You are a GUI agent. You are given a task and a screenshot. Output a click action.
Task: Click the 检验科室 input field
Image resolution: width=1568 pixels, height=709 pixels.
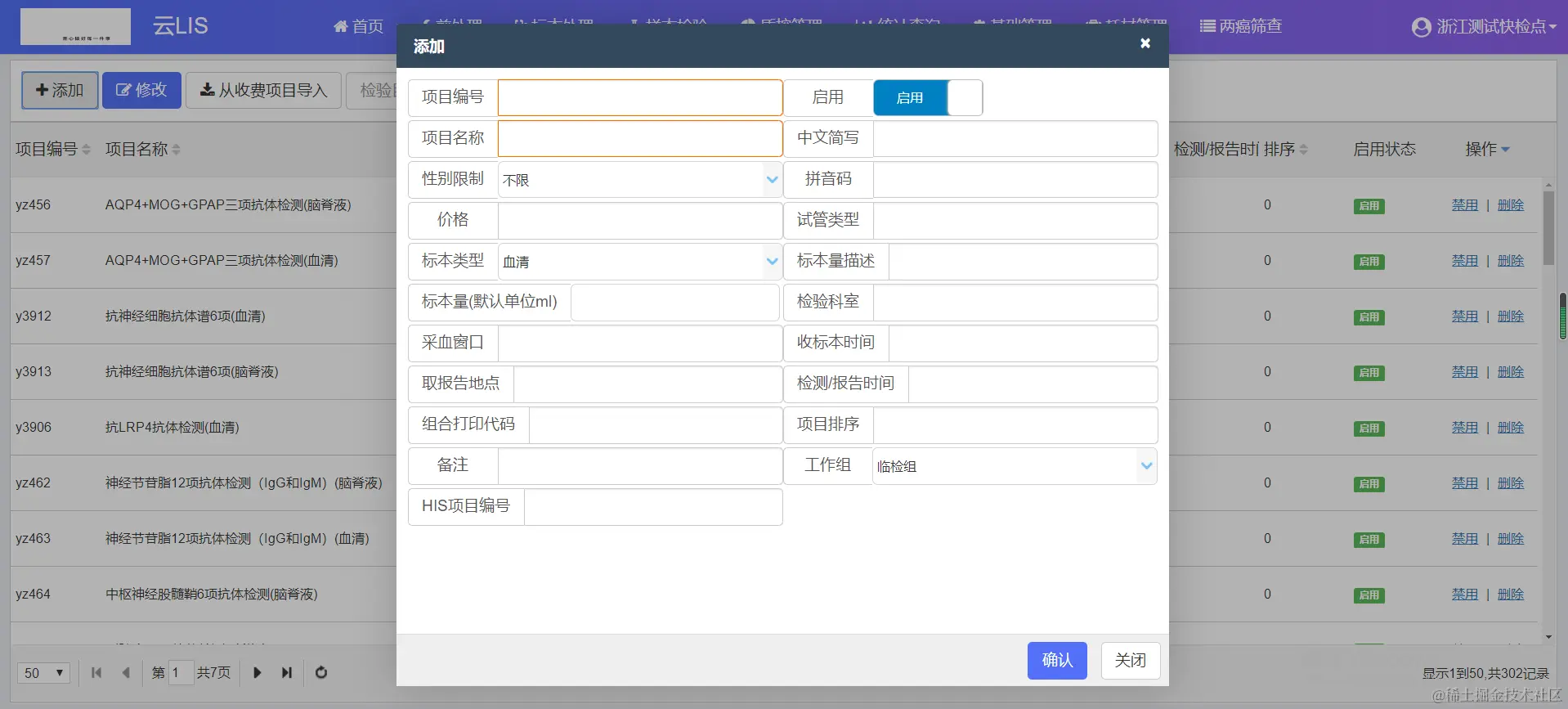click(x=1015, y=302)
